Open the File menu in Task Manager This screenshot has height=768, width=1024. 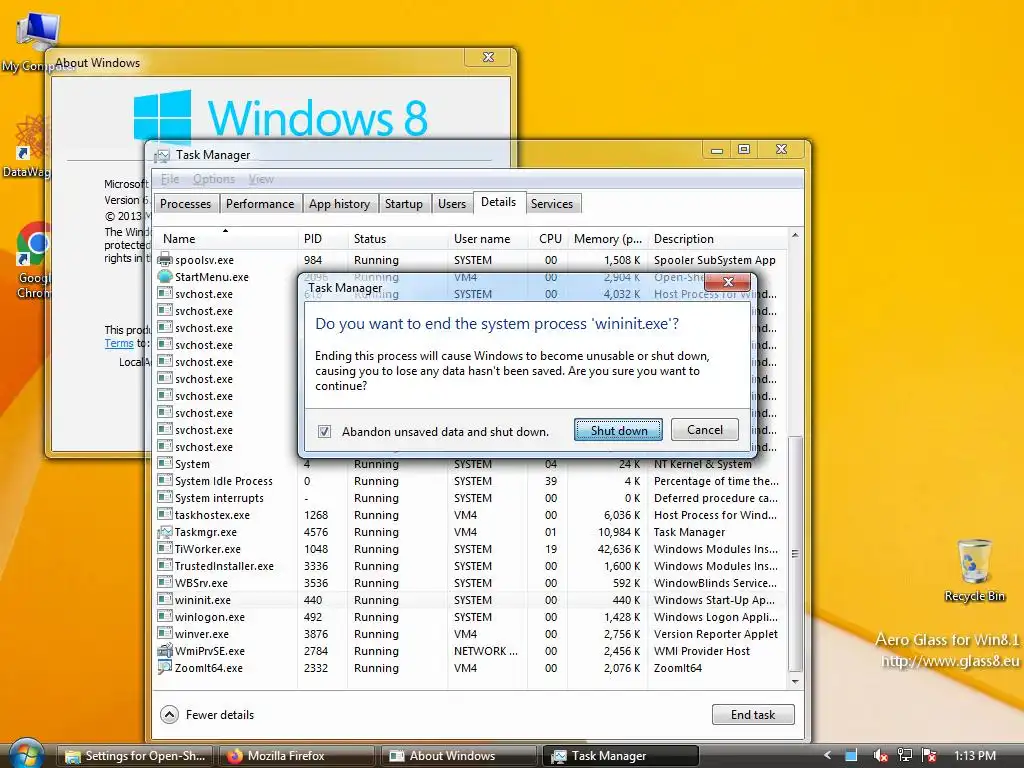coord(170,179)
